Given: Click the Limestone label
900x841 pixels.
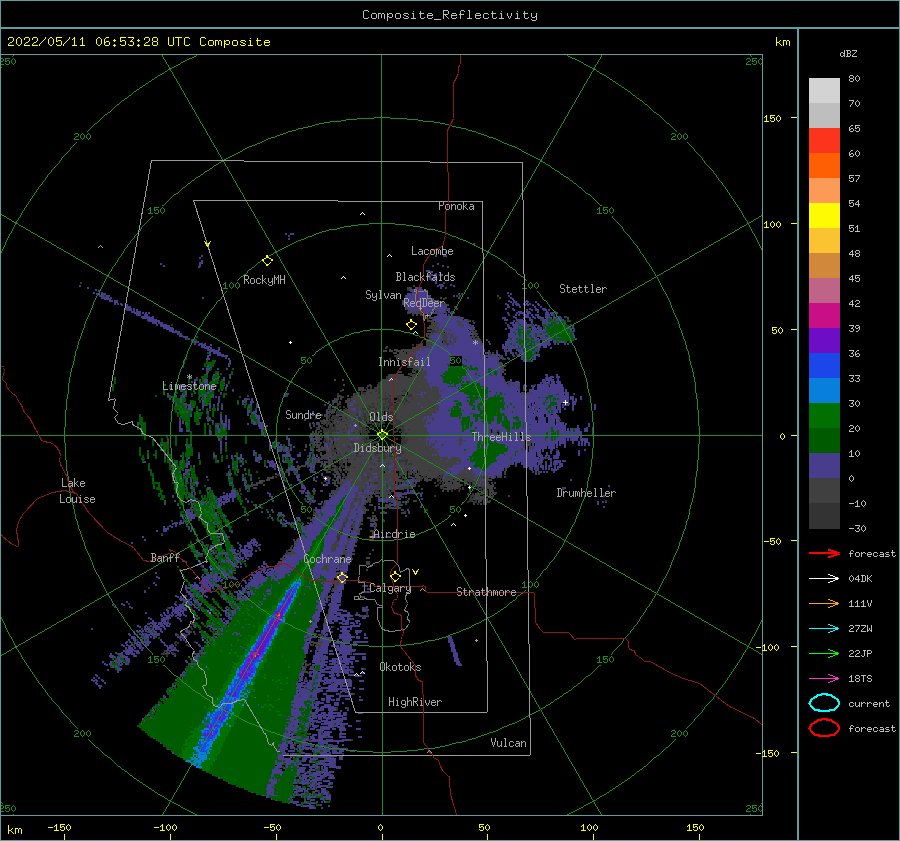Looking at the screenshot, I should click(x=189, y=386).
